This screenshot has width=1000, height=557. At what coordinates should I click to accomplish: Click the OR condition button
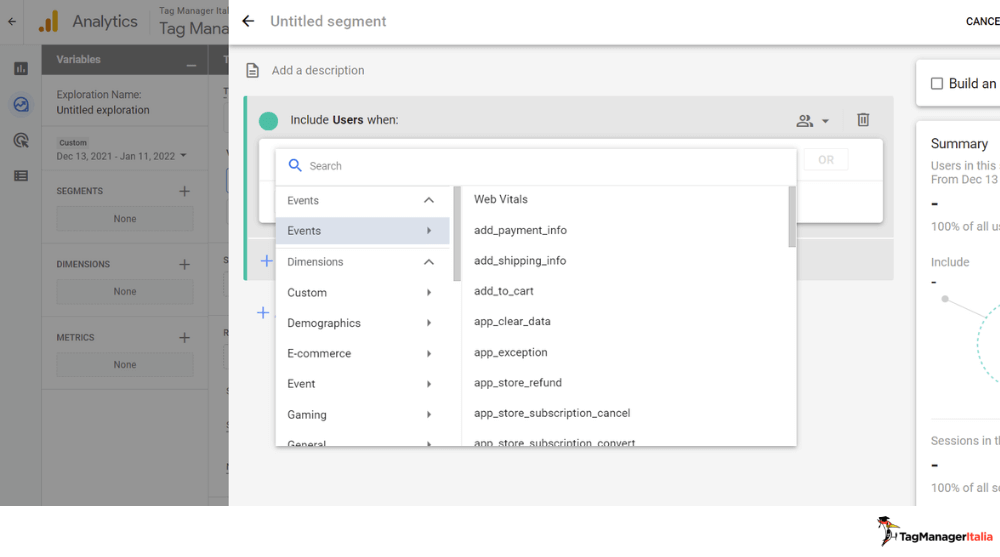[826, 160]
